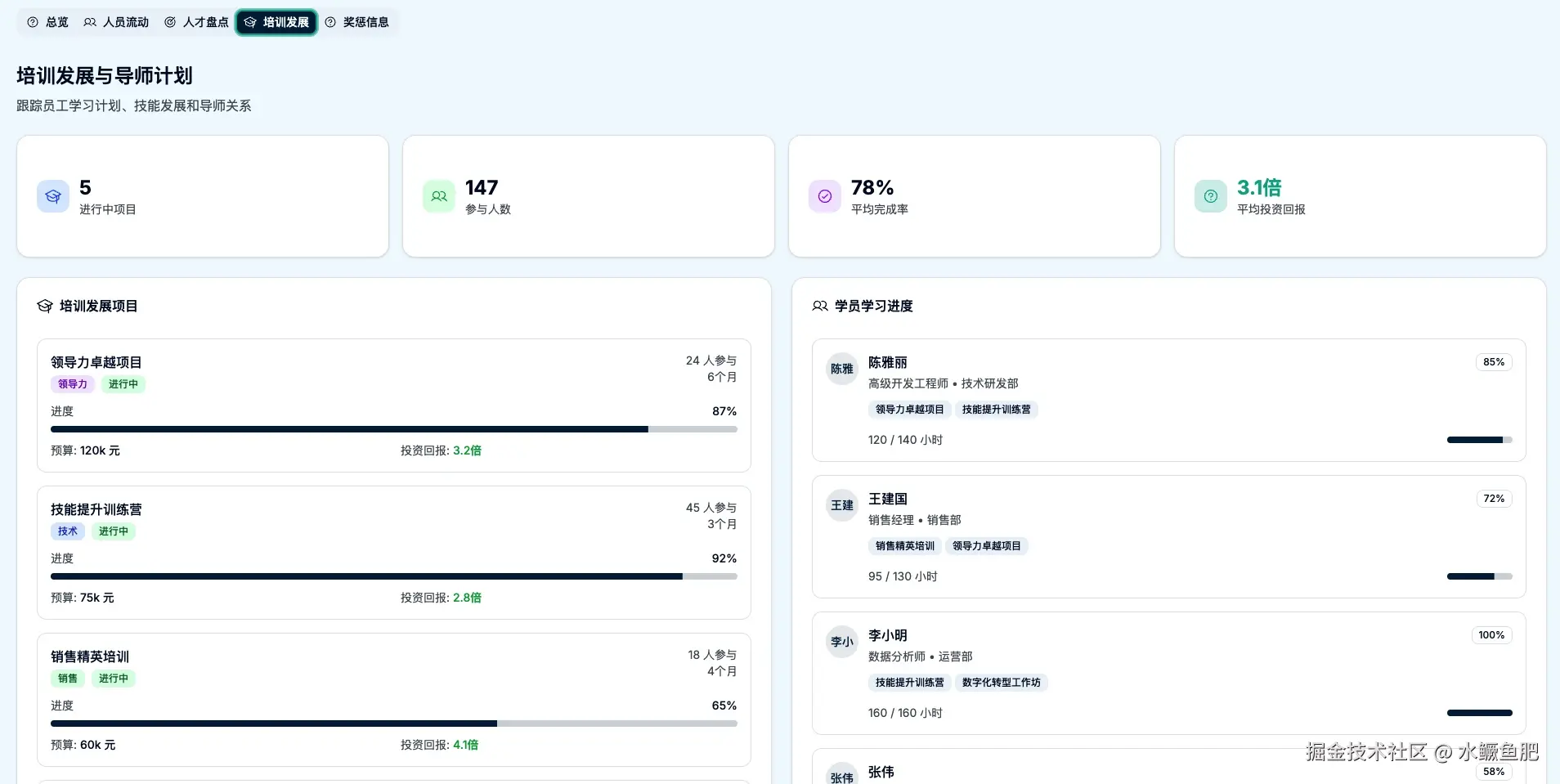Switch to the 人员流动 tab
Viewport: 1560px width, 784px height.
[116, 22]
